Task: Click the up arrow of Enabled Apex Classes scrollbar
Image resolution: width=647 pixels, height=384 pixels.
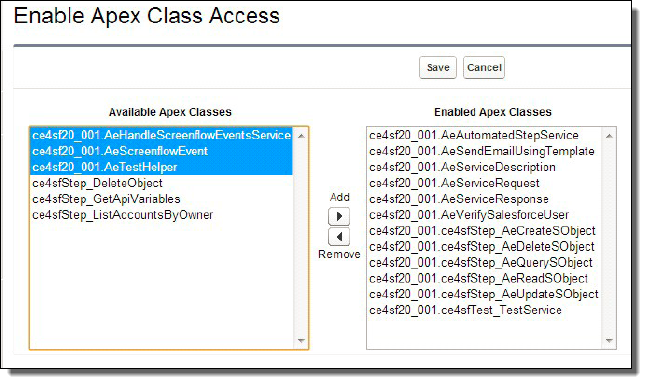Action: (x=609, y=136)
